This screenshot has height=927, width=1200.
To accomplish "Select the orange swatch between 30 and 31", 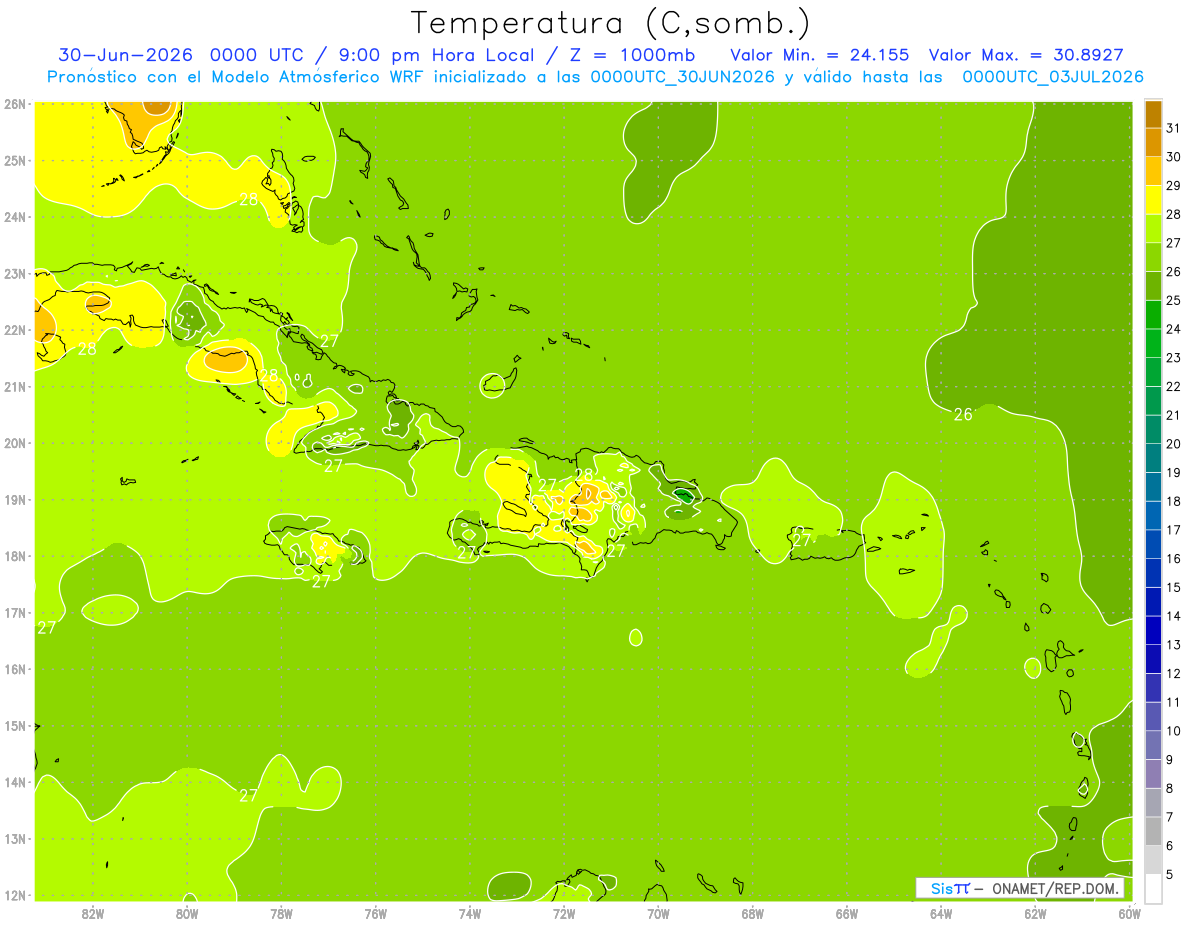I will point(1153,143).
